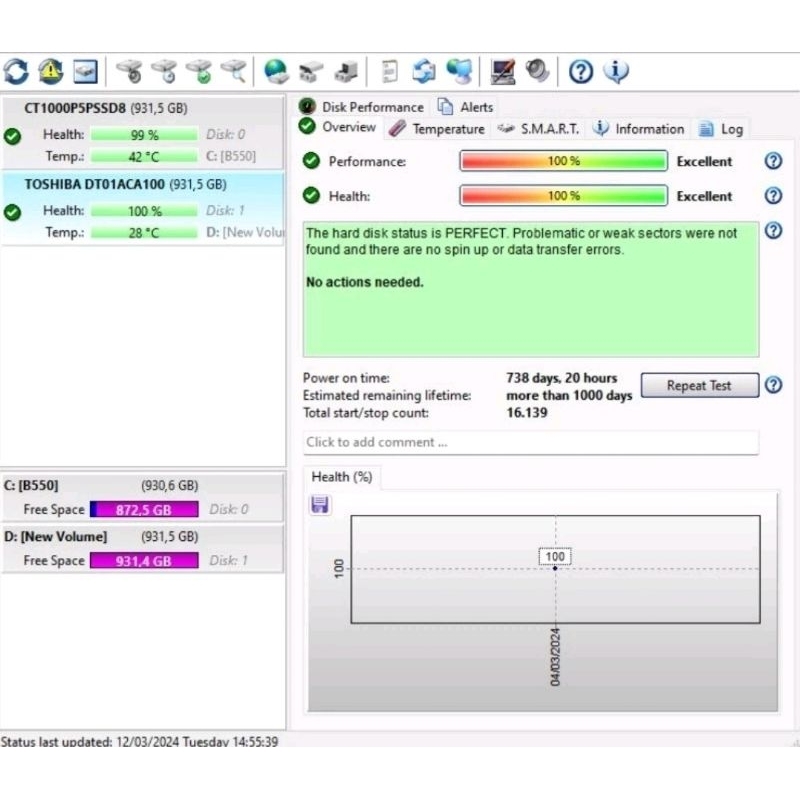Click the report document toolbar icon
This screenshot has width=800, height=800.
[389, 71]
